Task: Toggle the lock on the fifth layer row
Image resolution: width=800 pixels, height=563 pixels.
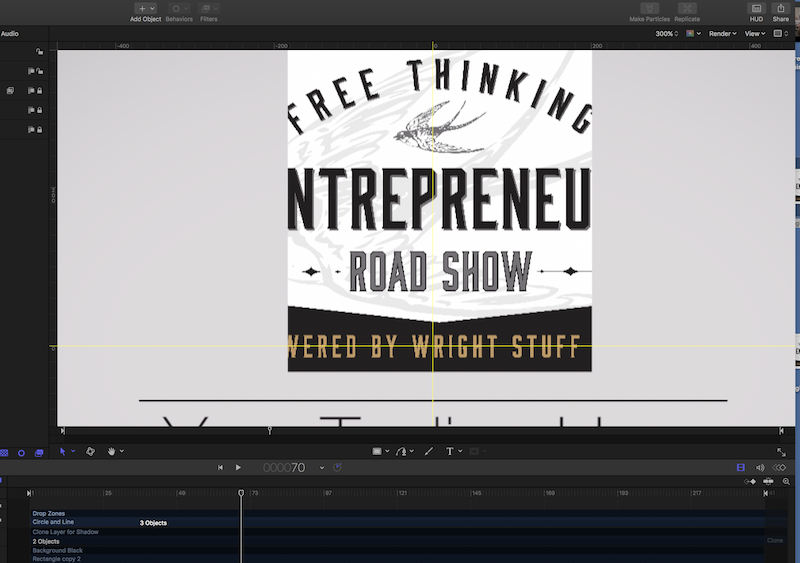Action: pyautogui.click(x=39, y=129)
